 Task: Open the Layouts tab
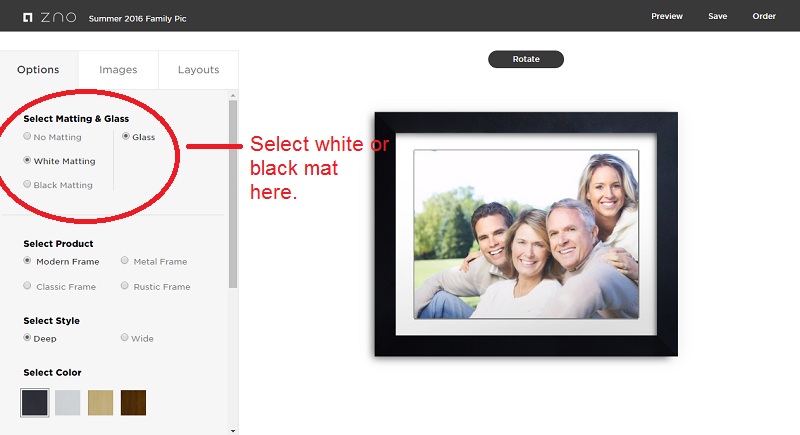coord(198,70)
